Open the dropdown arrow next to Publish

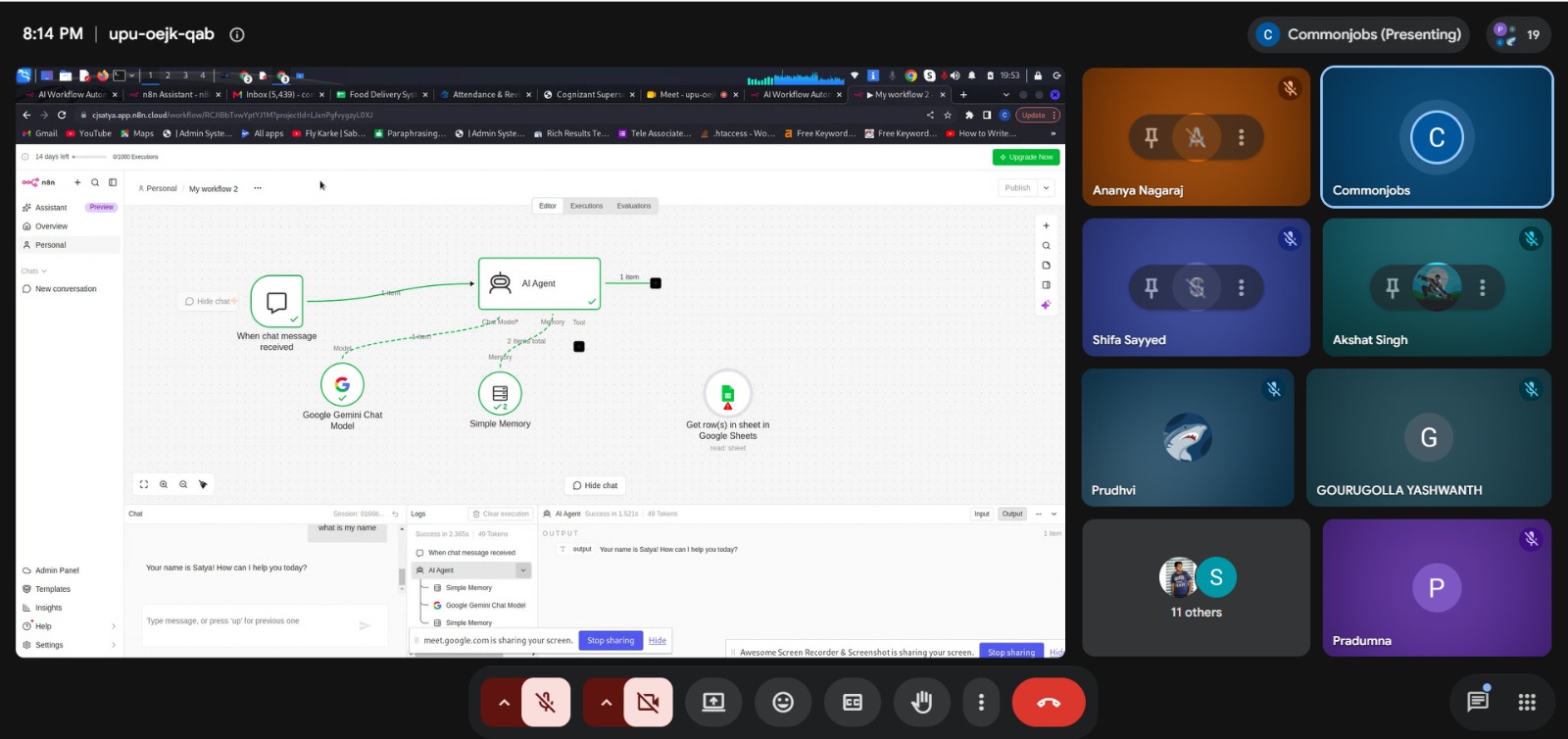click(x=1047, y=188)
